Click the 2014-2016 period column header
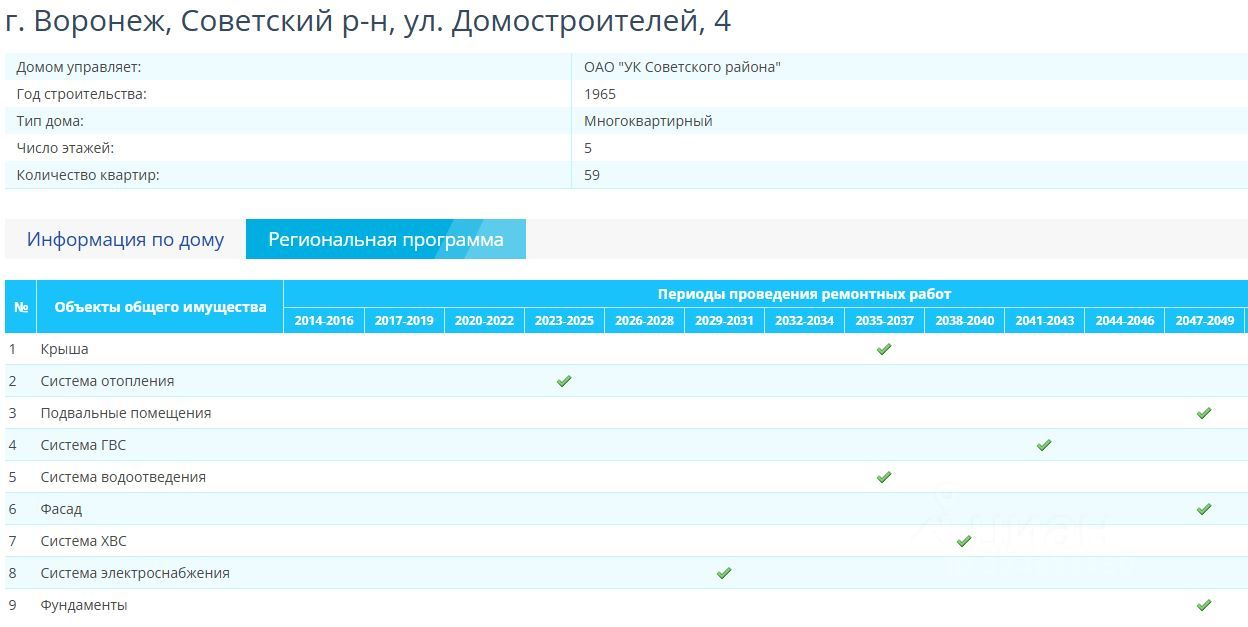 324,321
